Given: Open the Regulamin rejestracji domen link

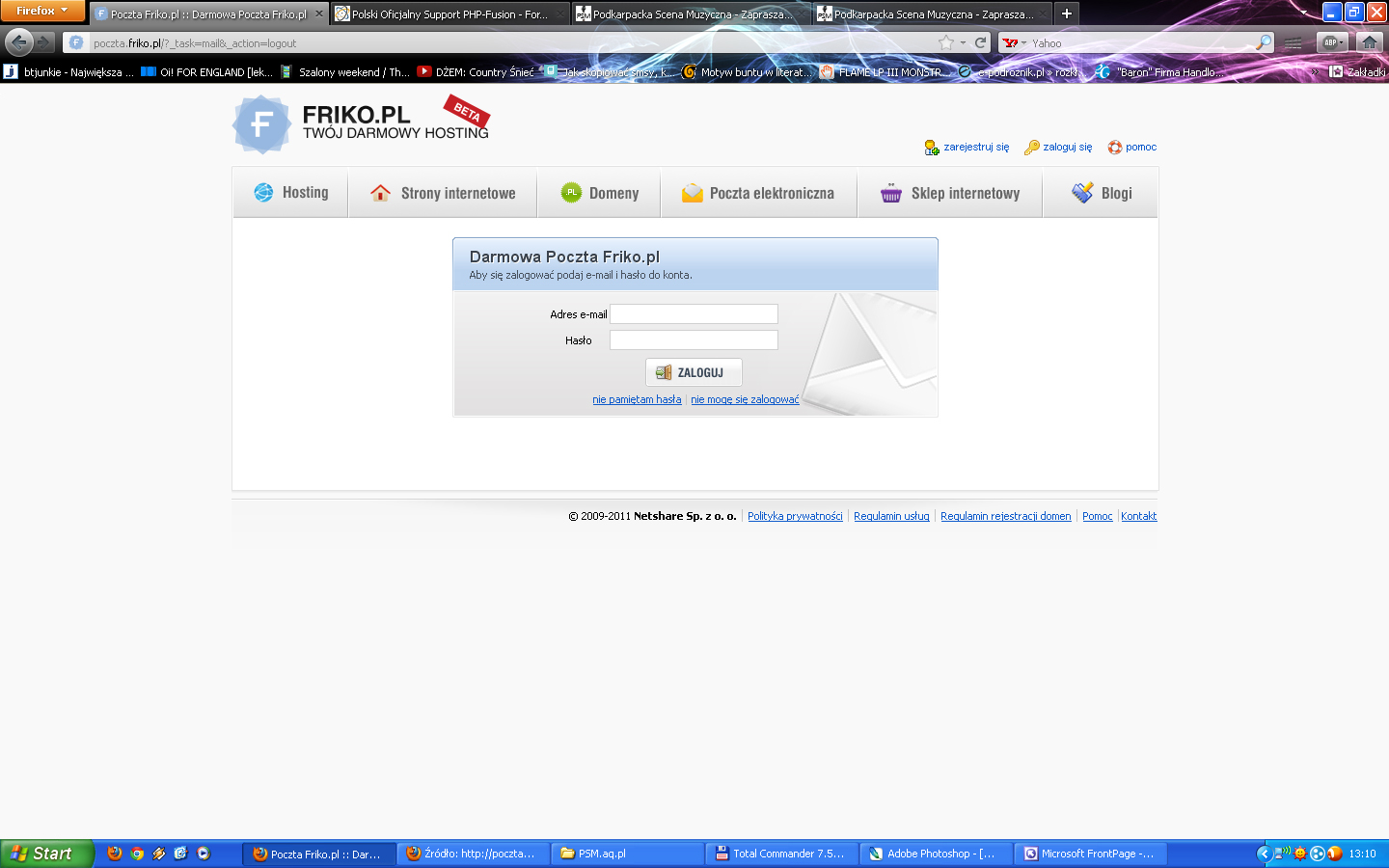Looking at the screenshot, I should point(1005,516).
